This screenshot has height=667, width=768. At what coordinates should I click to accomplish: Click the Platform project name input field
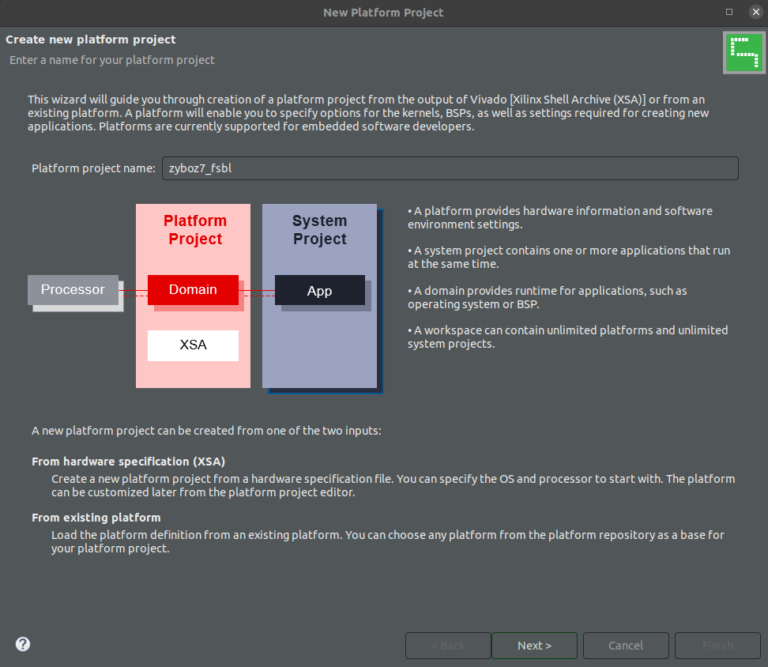(x=450, y=168)
